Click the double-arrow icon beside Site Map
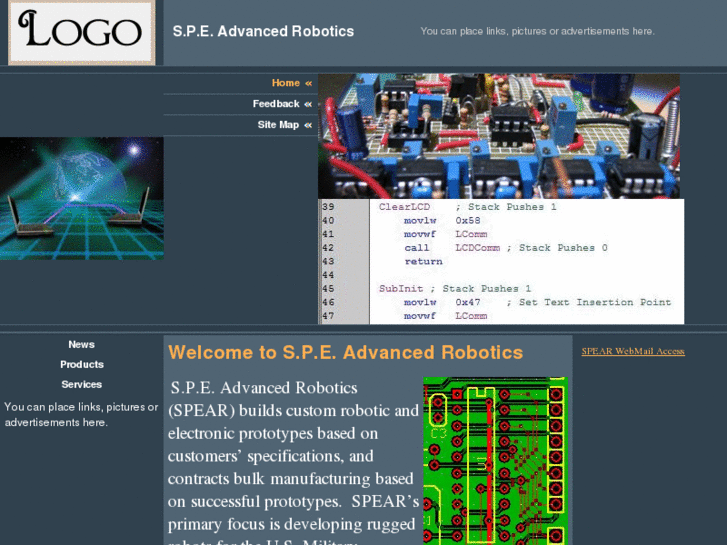 (308, 125)
